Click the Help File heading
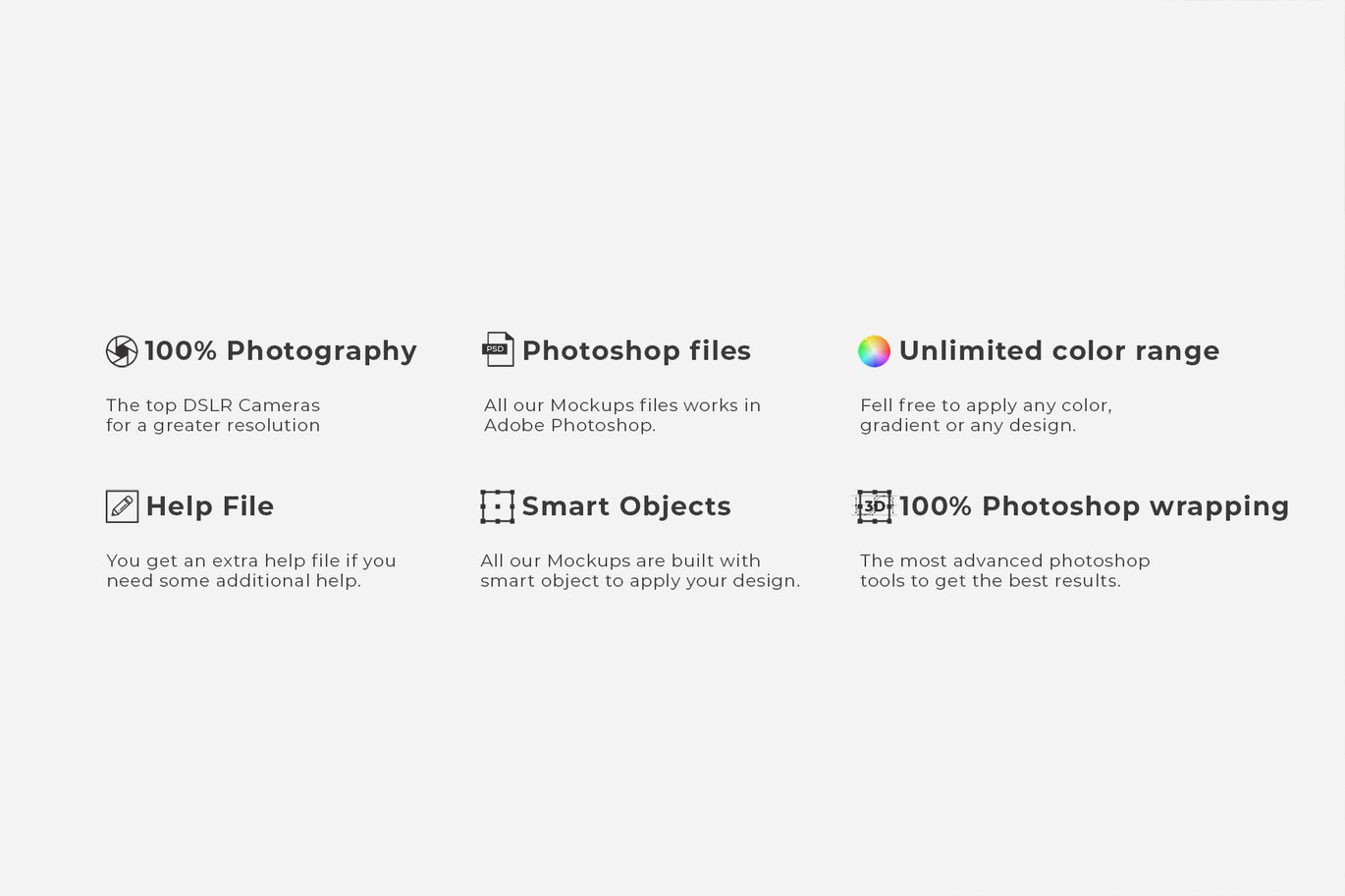This screenshot has width=1345, height=896. 210,506
